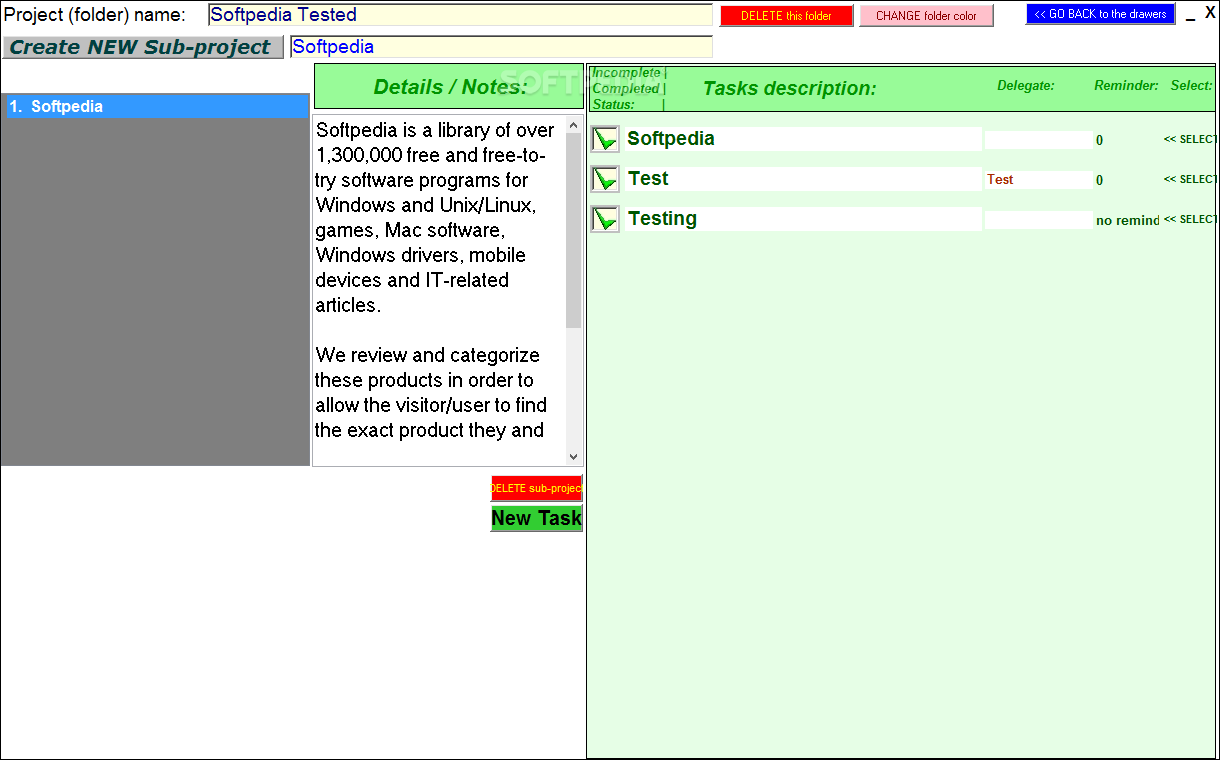The height and width of the screenshot is (760, 1220).
Task: Edit the 'Testing' task description
Action: [x=803, y=219]
